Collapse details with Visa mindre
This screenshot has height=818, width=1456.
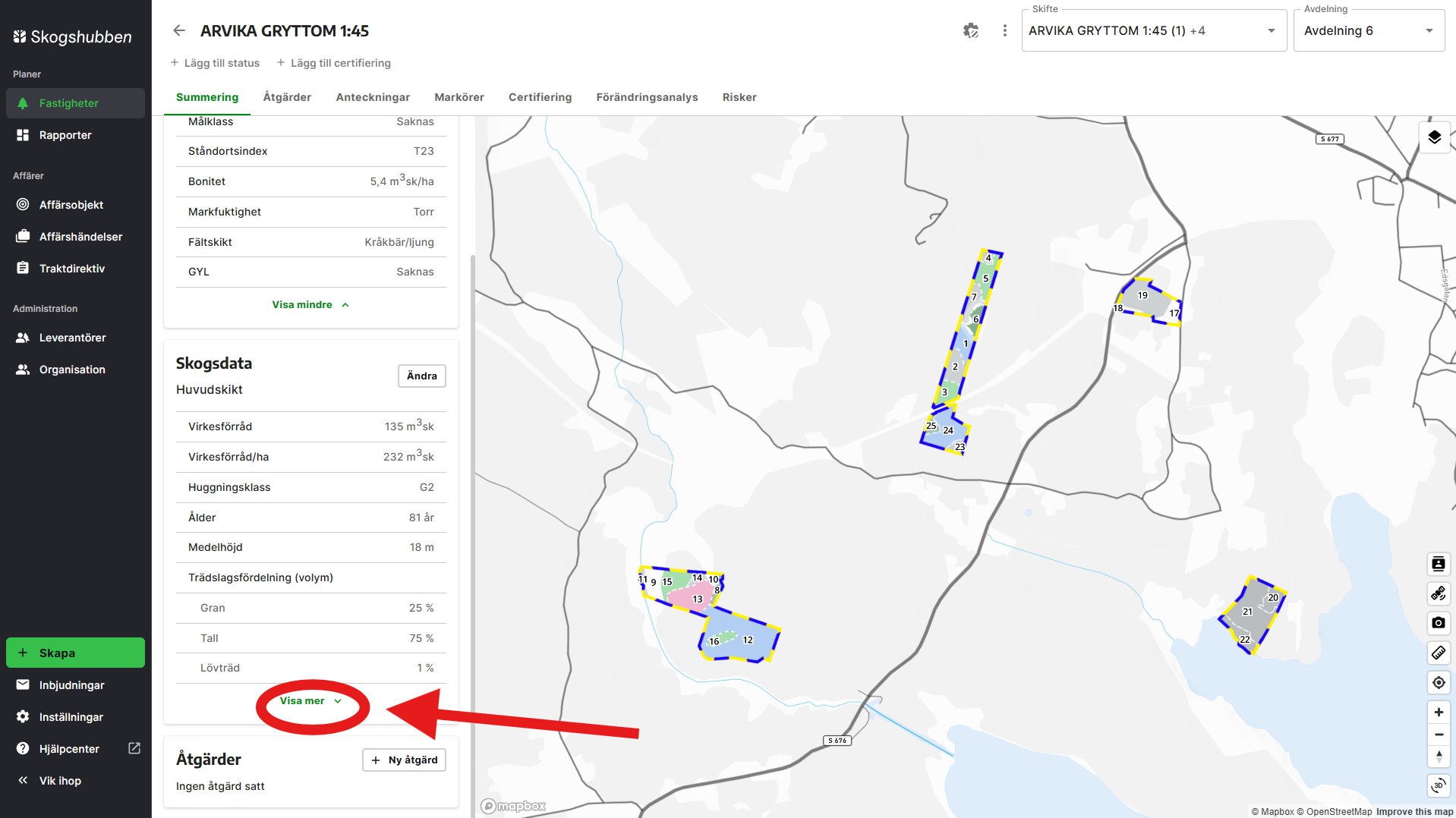[310, 305]
